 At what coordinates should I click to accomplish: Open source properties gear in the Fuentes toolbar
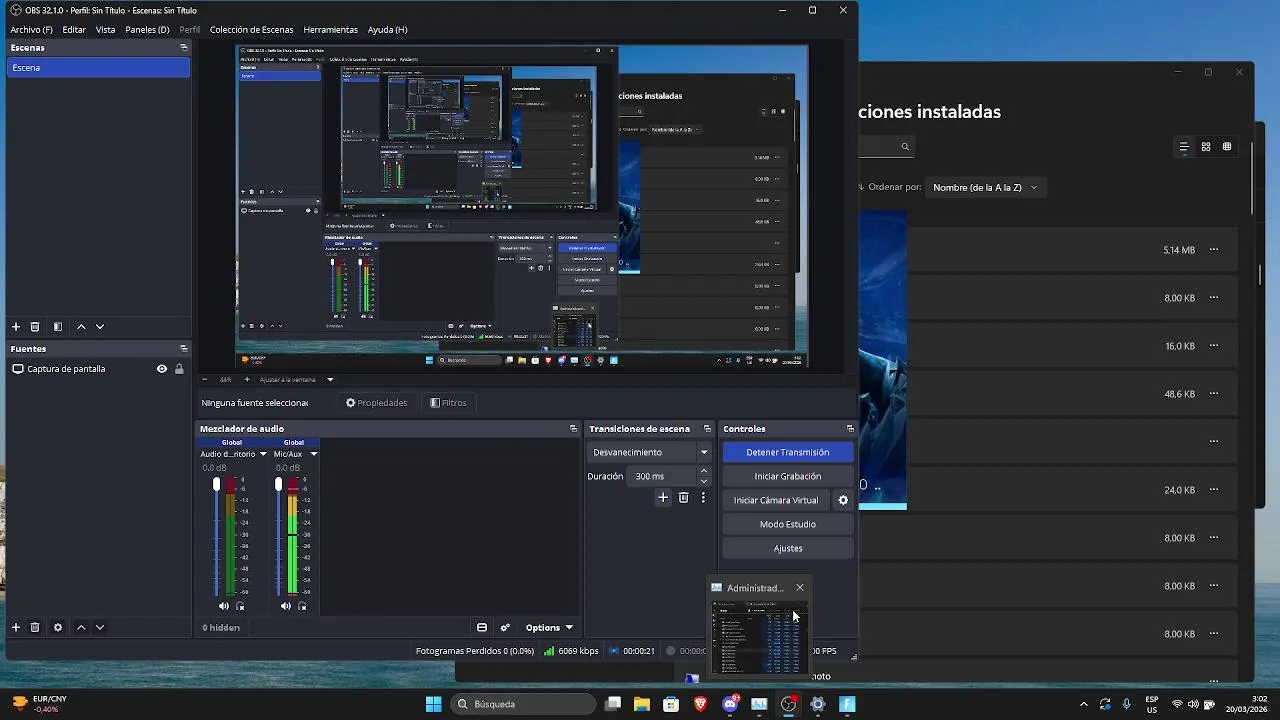click(58, 627)
